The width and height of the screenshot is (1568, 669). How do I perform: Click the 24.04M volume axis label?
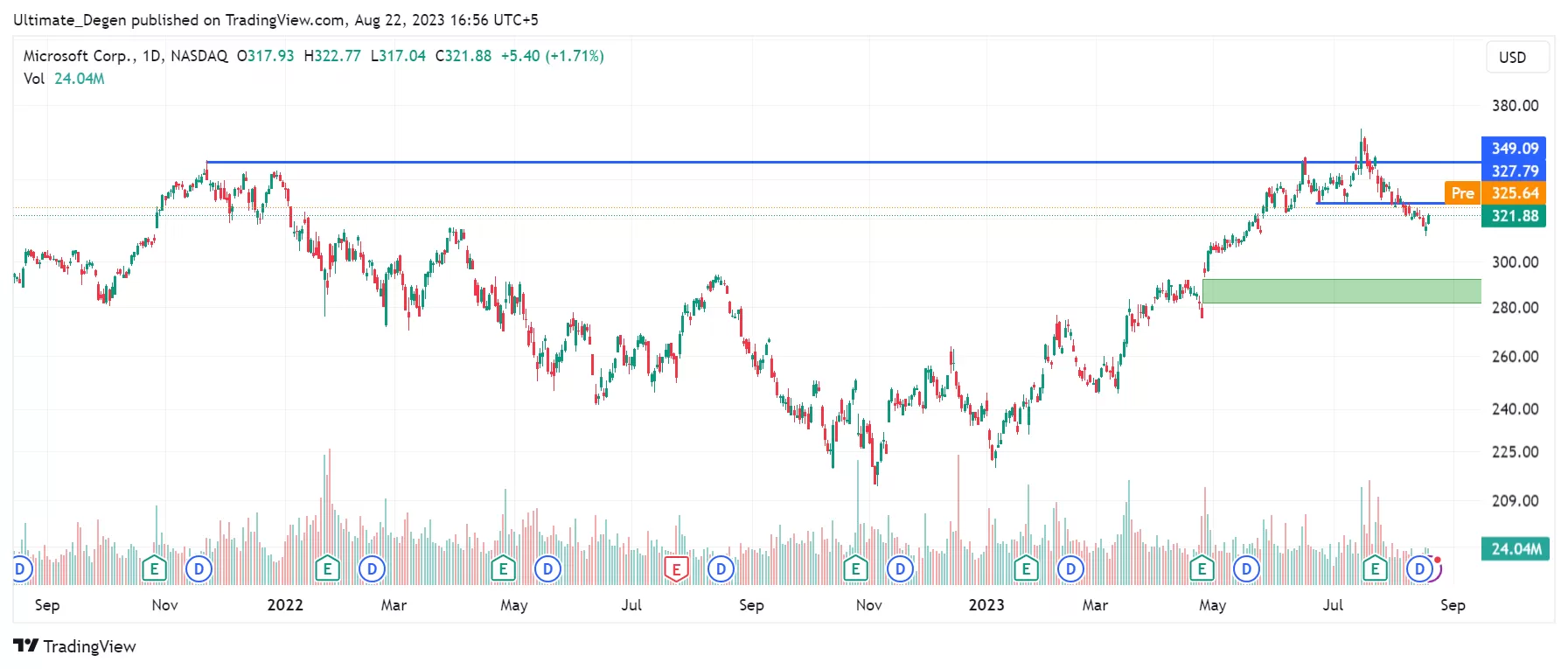(x=1516, y=549)
